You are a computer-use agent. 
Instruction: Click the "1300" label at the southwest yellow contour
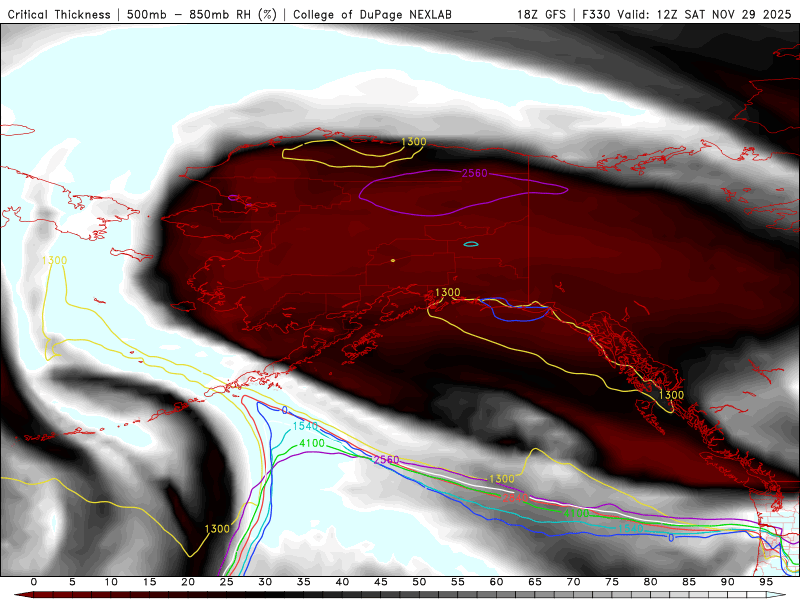pyautogui.click(x=217, y=529)
